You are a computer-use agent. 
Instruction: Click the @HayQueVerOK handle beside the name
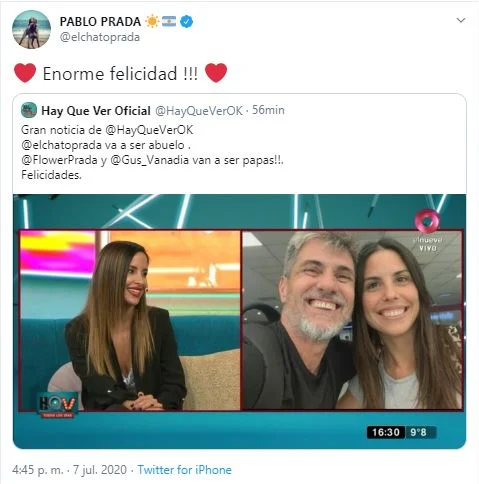tap(199, 111)
